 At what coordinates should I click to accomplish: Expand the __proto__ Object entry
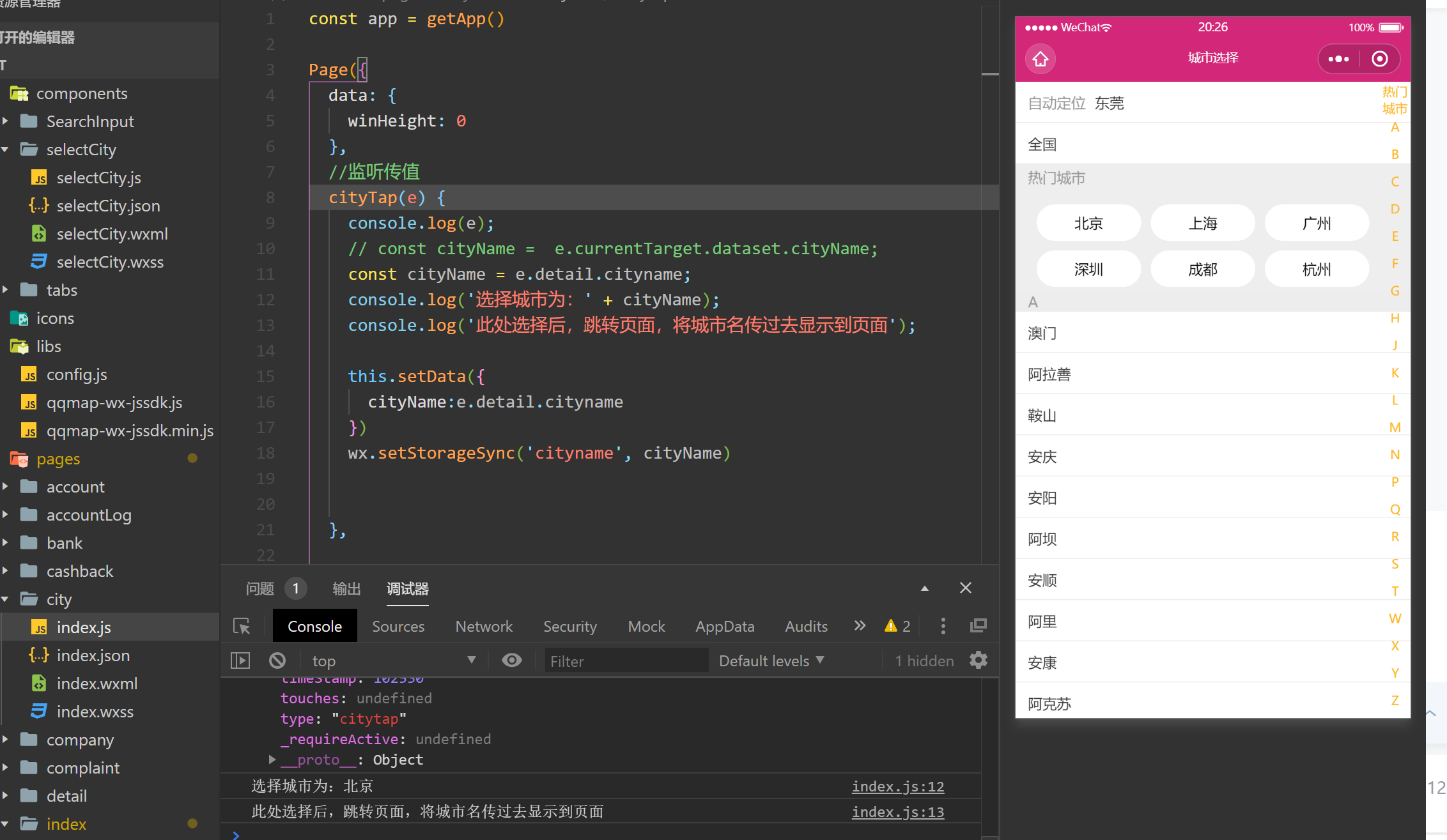(x=273, y=760)
